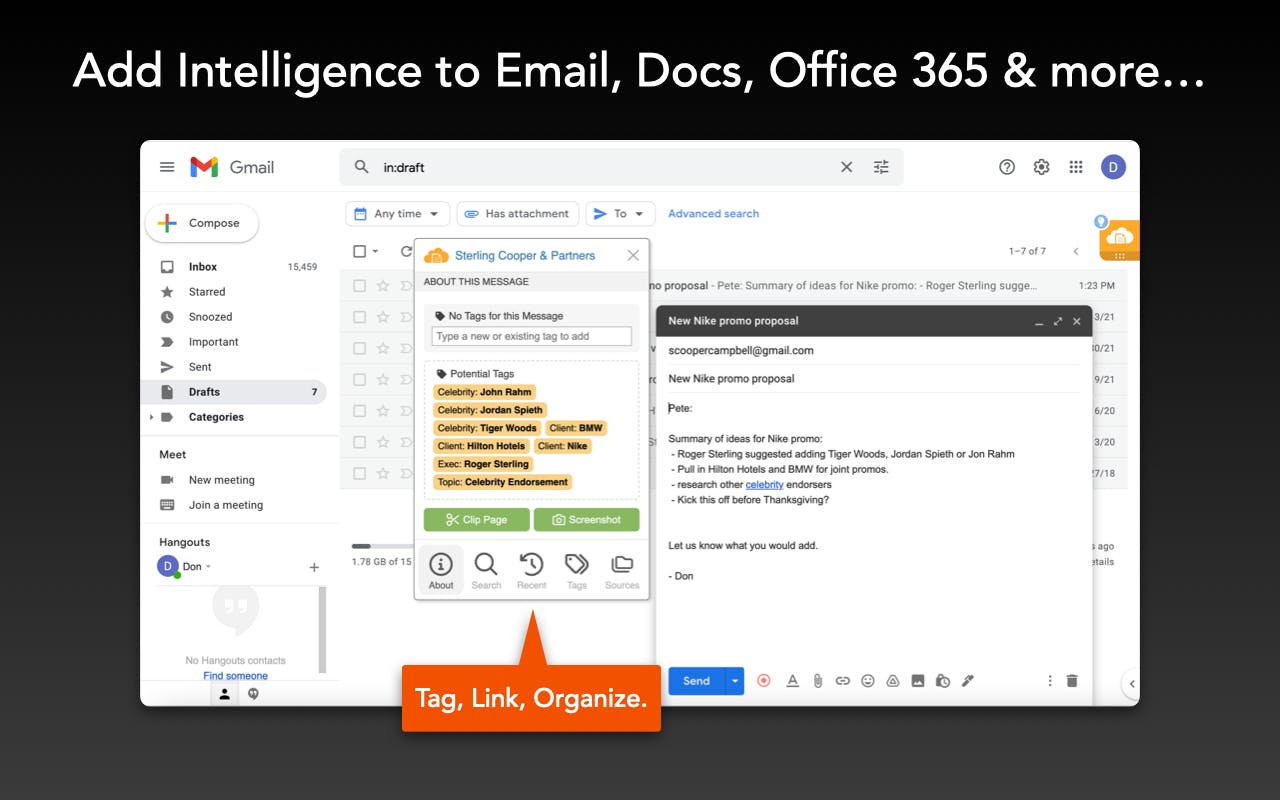The height and width of the screenshot is (800, 1280).
Task: Add the Celebrity: Jordan Spieth tag
Action: coord(490,410)
